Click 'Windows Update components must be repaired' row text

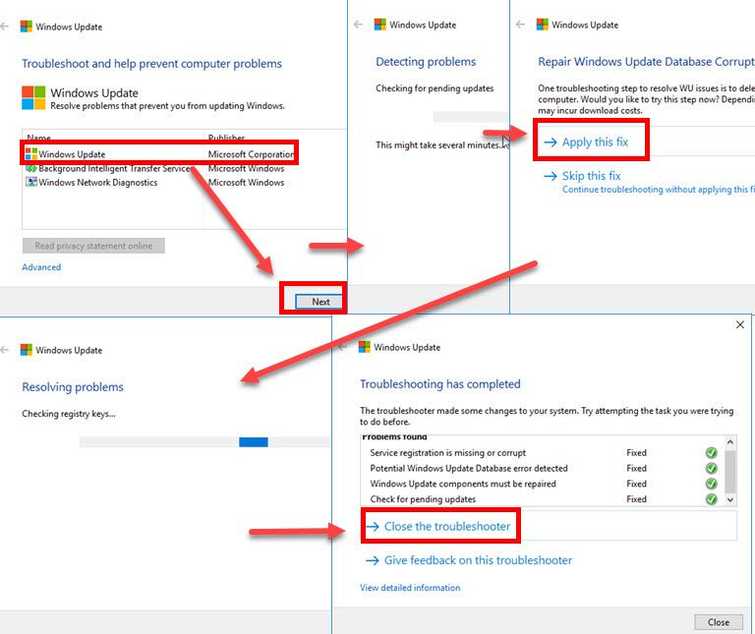[463, 484]
